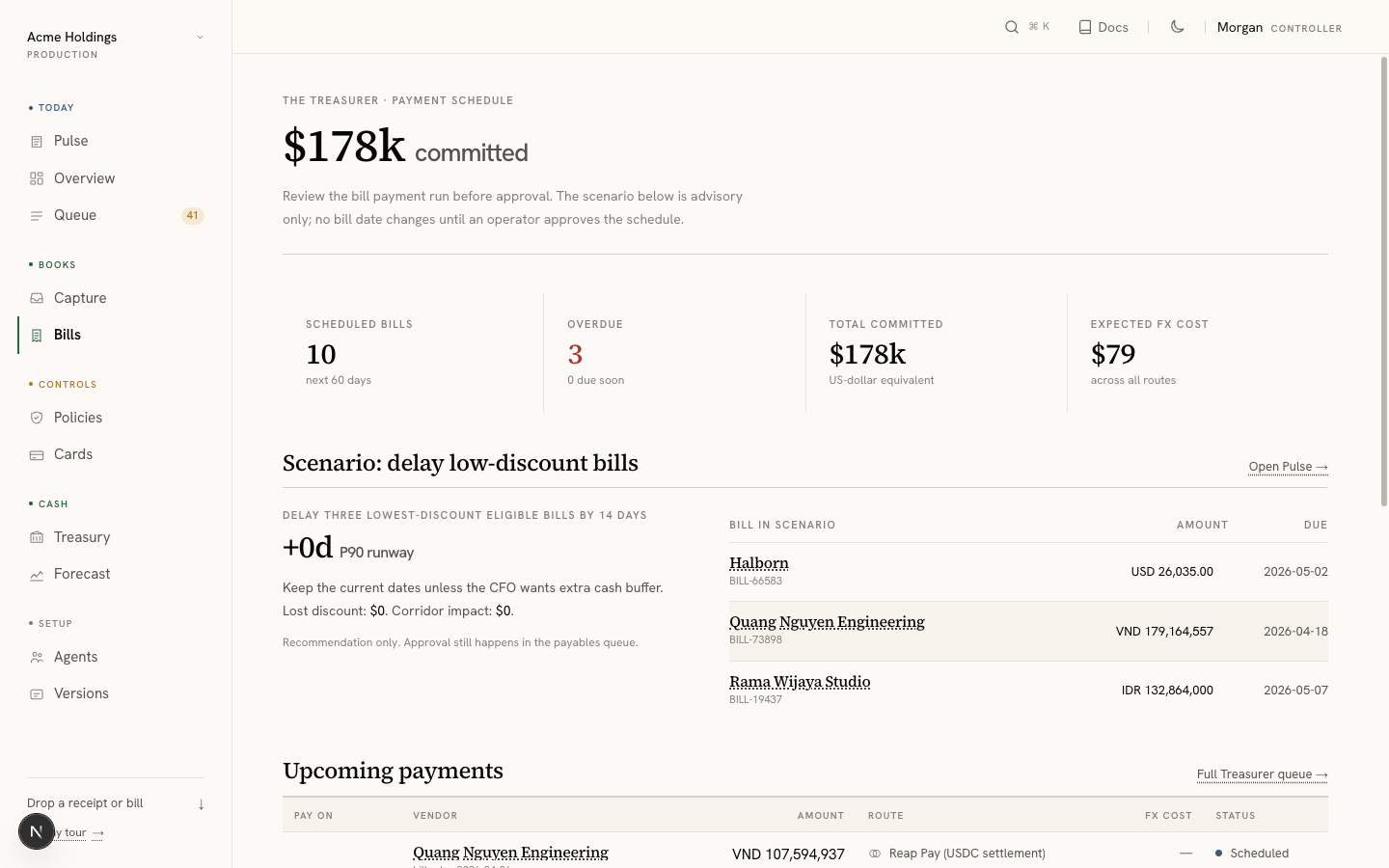
Task: Click the tour link arrow
Action: 97,833
